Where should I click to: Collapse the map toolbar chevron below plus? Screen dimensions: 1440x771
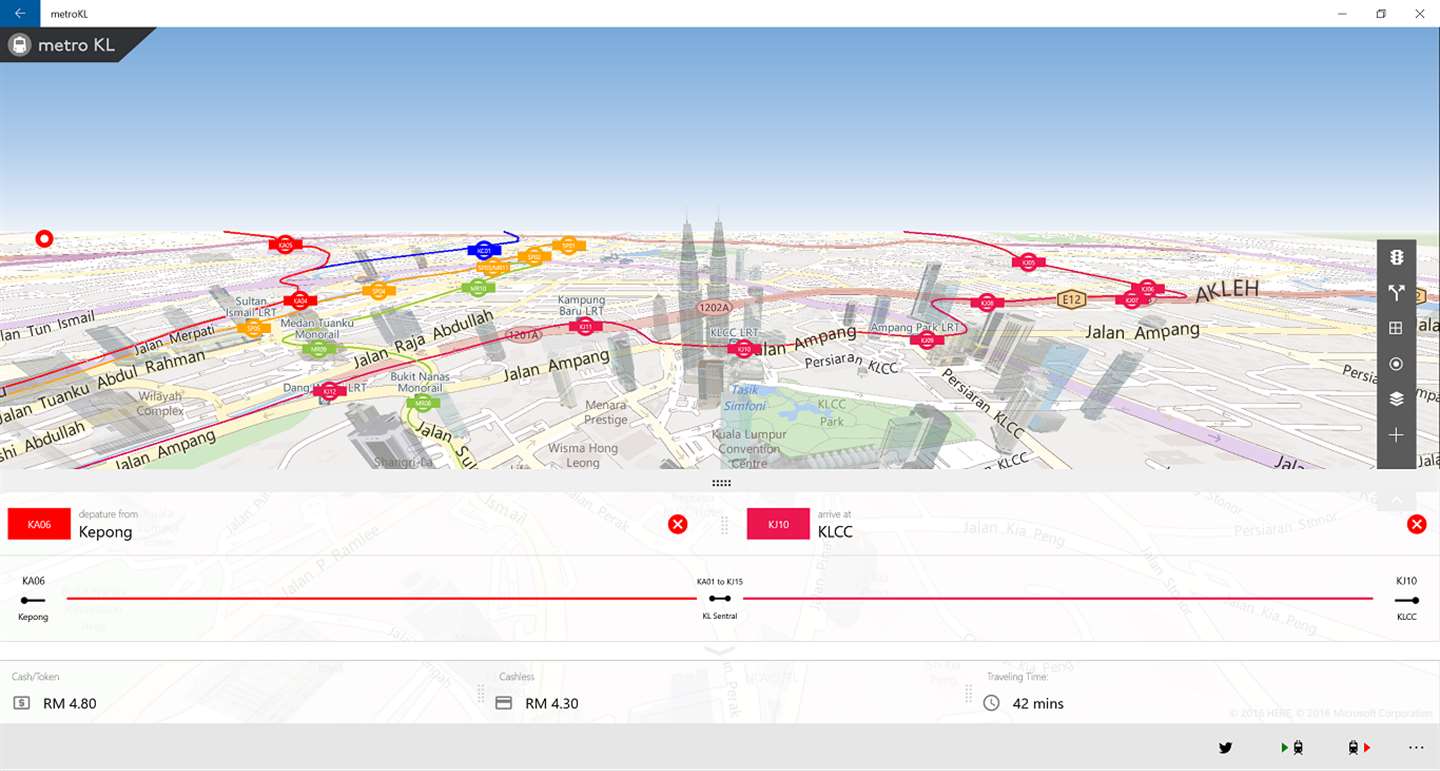point(1397,499)
